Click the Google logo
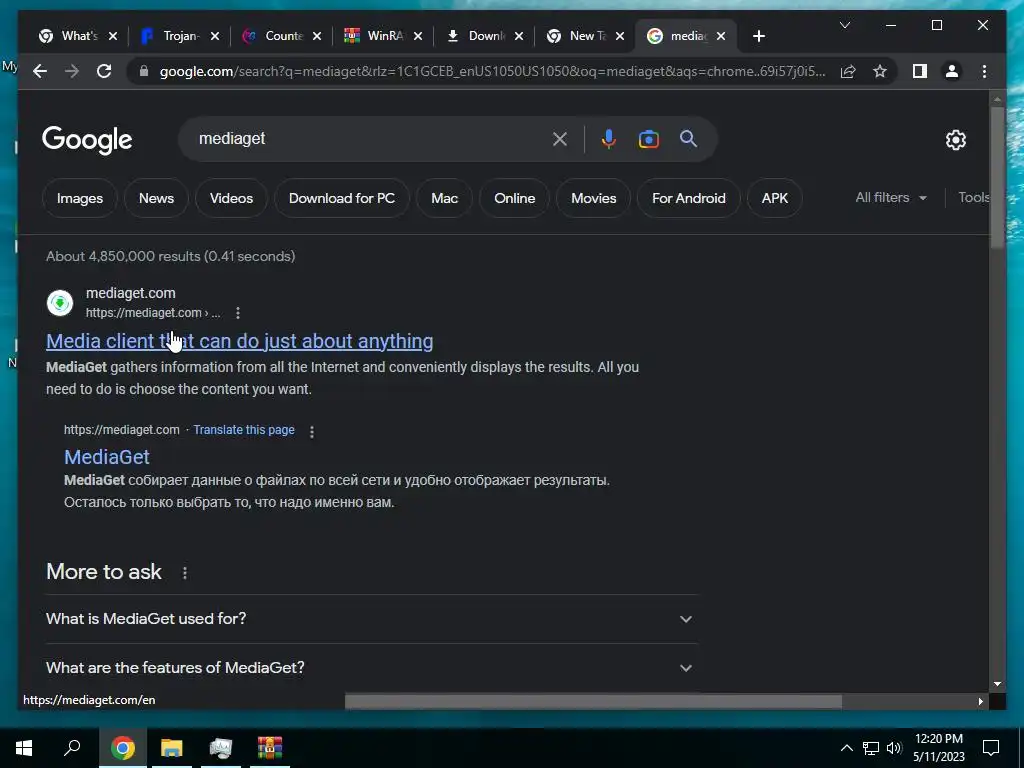The height and width of the screenshot is (768, 1024). (x=87, y=140)
